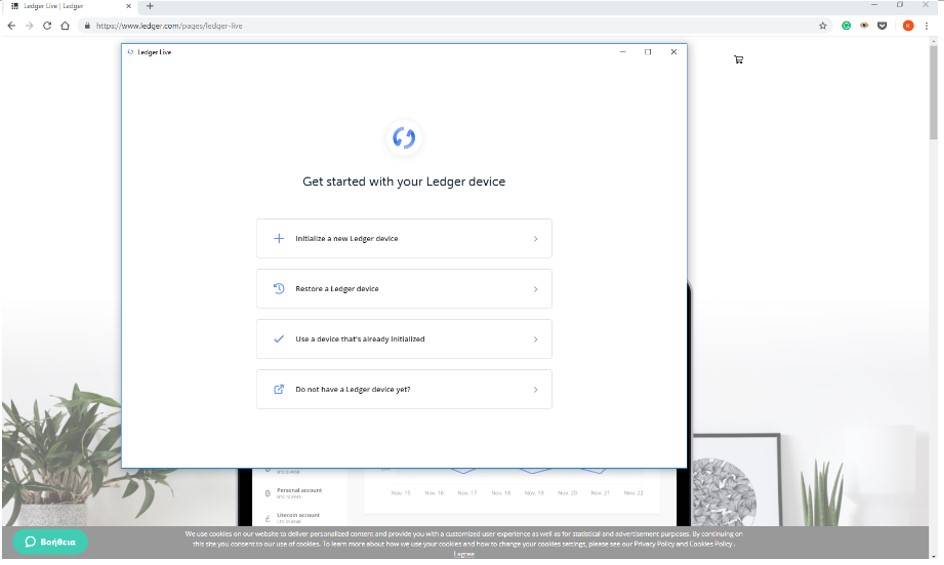Open the browser home page
The width and height of the screenshot is (944, 565).
pyautogui.click(x=65, y=26)
